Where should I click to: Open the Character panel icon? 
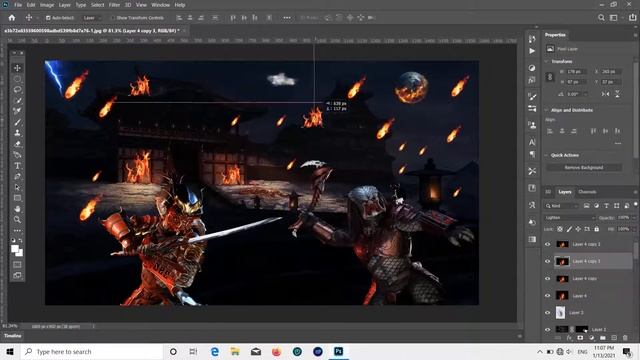click(532, 142)
